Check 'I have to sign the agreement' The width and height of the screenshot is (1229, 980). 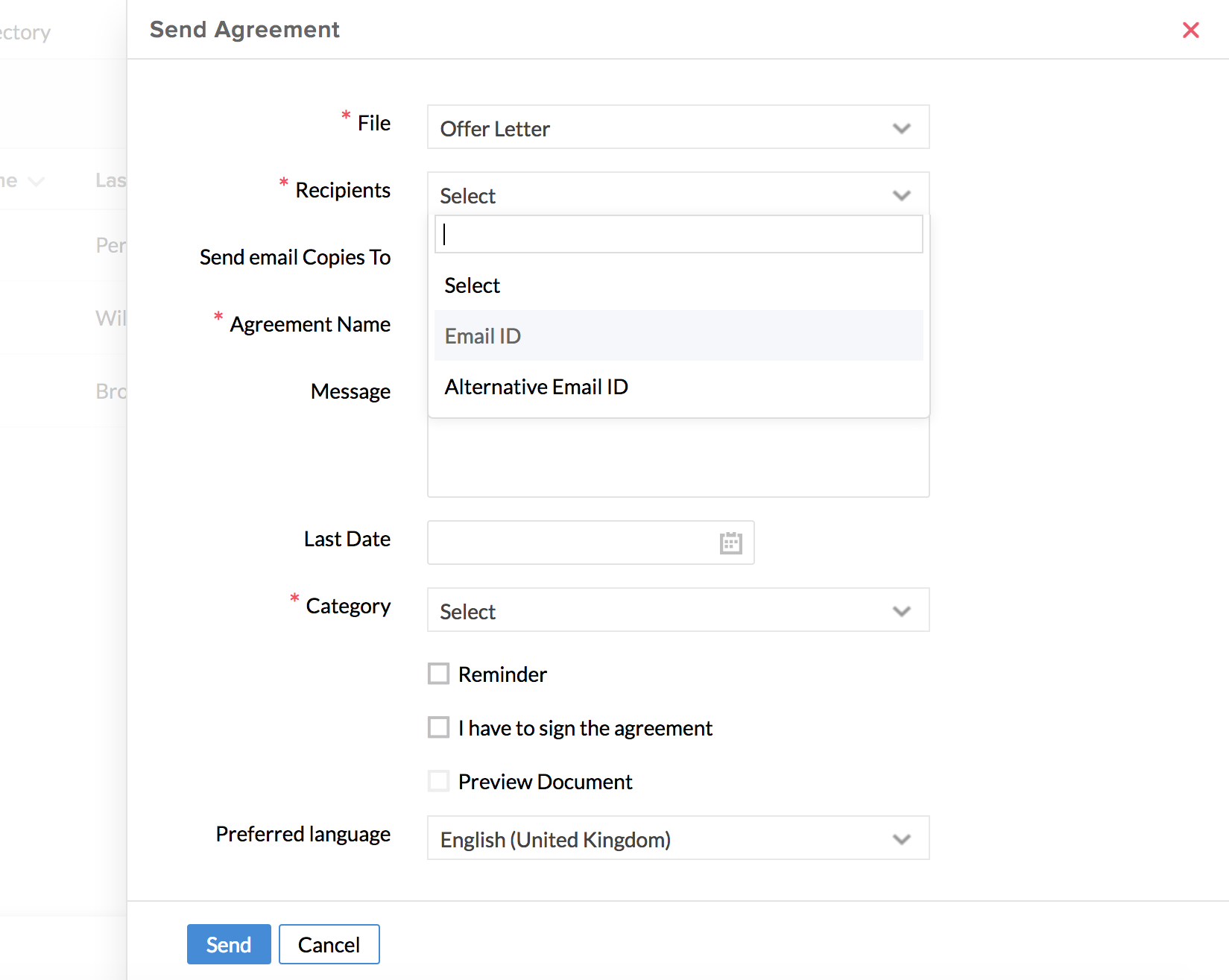439,727
